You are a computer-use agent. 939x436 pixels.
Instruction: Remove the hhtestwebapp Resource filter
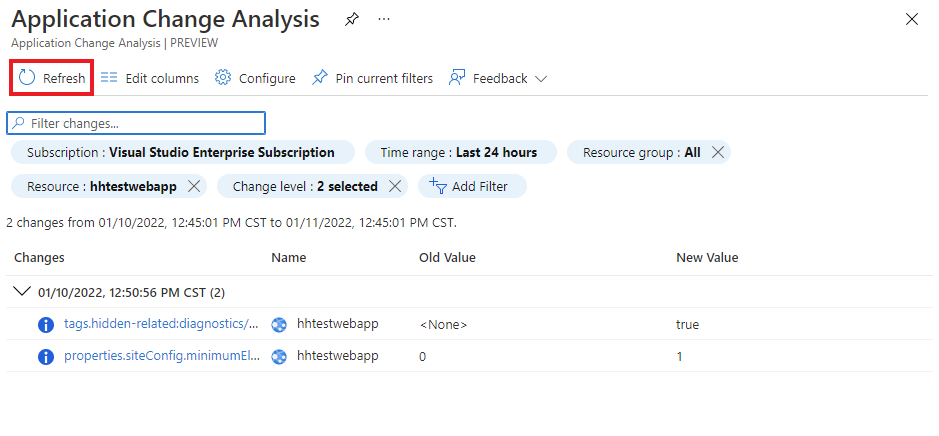click(194, 186)
